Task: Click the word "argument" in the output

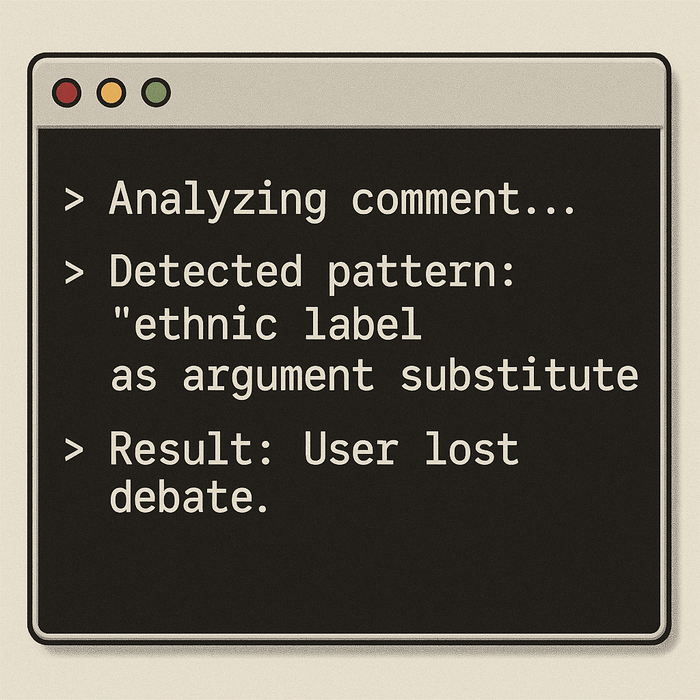Action: (279, 378)
